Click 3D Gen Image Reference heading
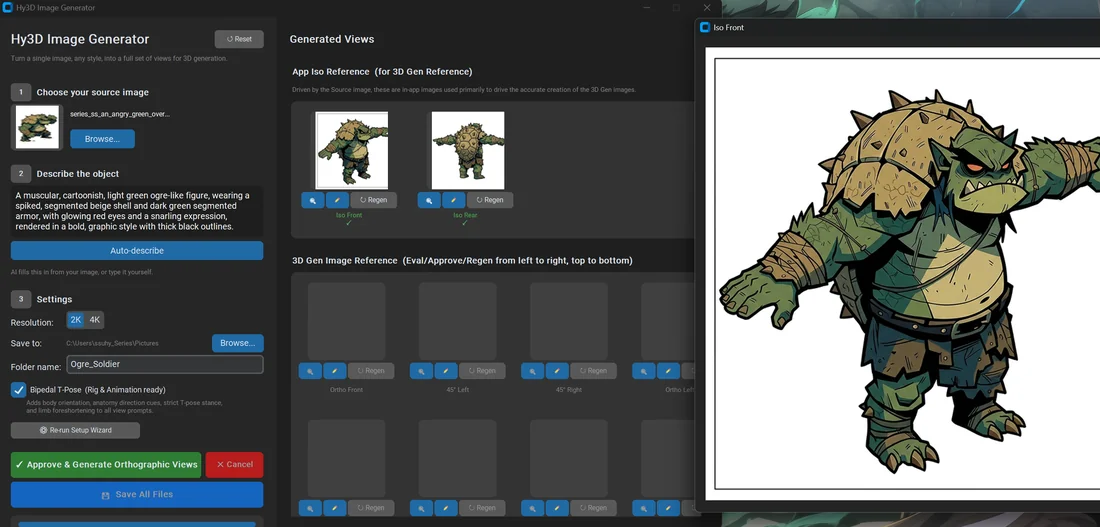The width and height of the screenshot is (1100, 527). click(462, 260)
